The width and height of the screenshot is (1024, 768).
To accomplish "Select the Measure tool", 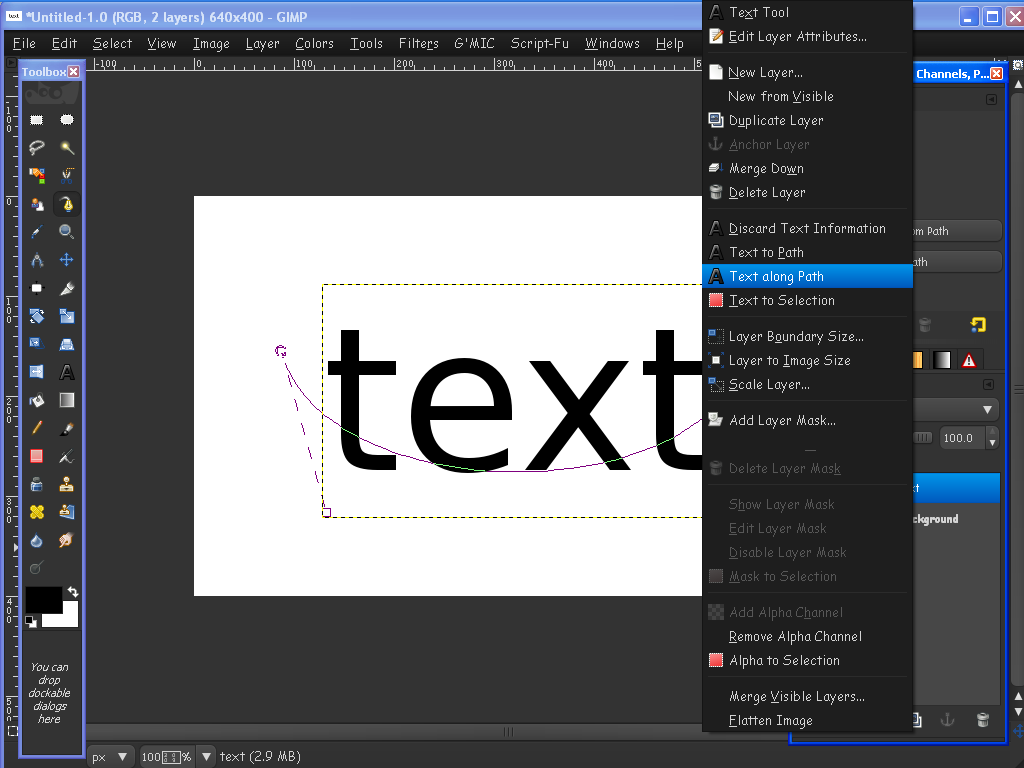I will [x=35, y=260].
